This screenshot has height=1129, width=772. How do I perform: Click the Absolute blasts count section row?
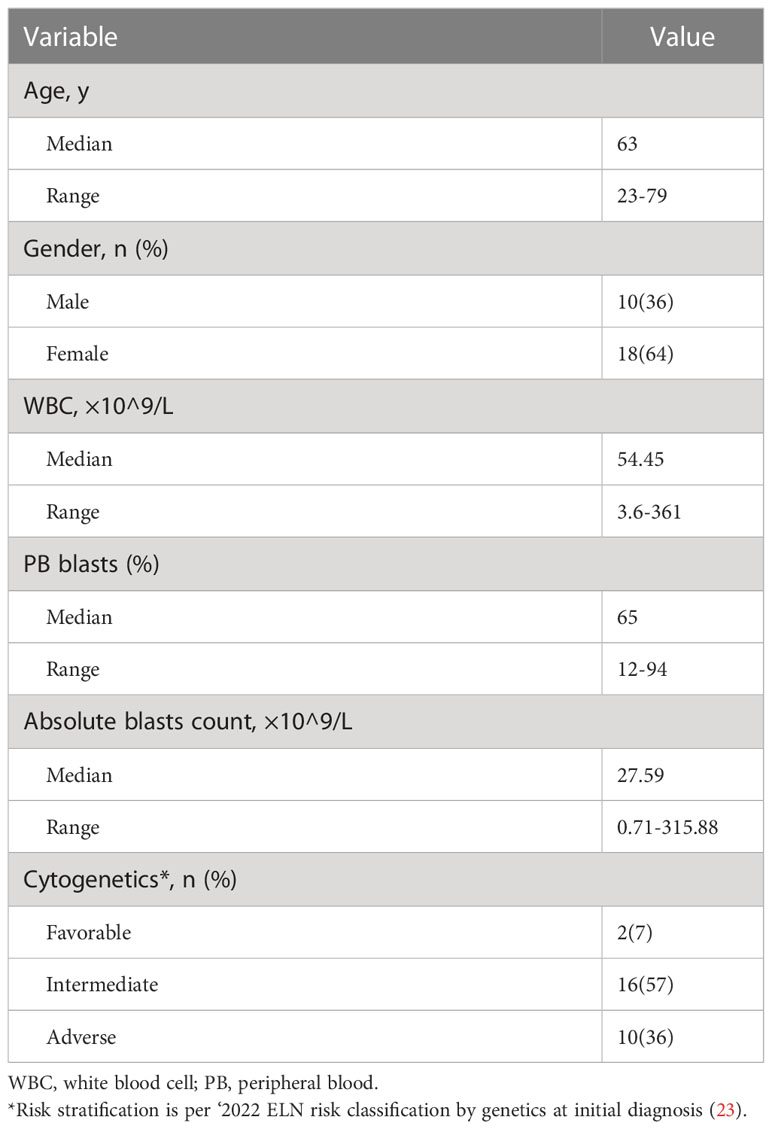(x=386, y=721)
